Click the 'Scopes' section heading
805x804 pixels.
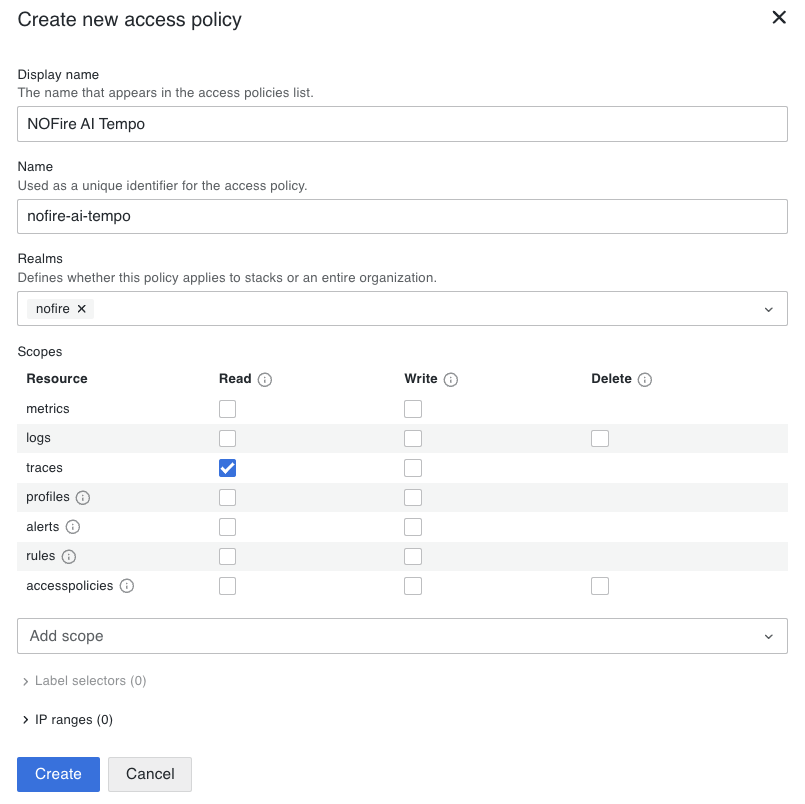[x=40, y=352]
